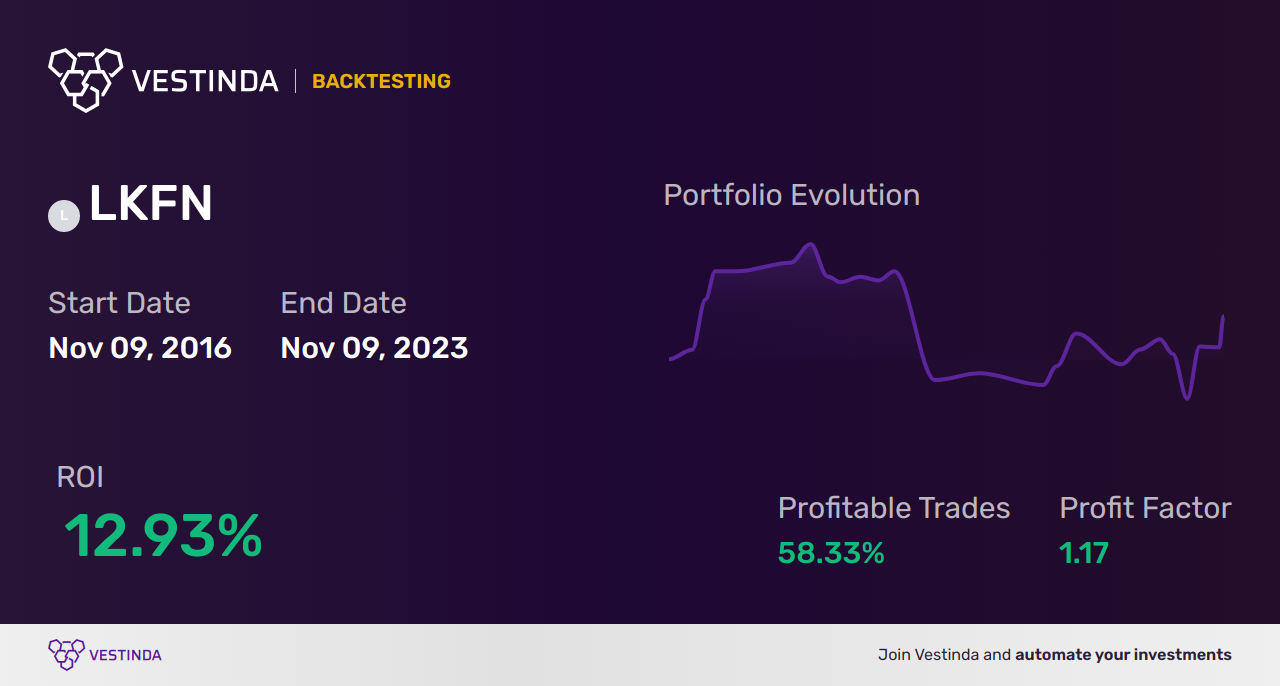
Task: Click the Portfolio Evolution chart title
Action: coord(791,195)
